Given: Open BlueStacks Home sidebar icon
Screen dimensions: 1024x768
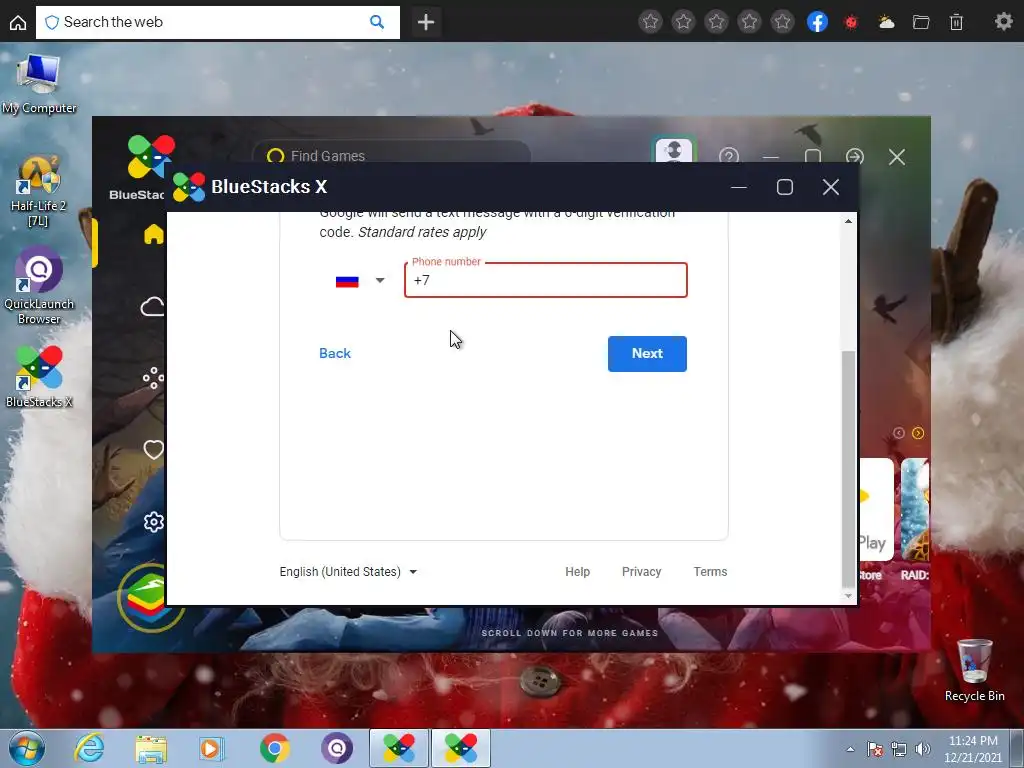Looking at the screenshot, I should pos(153,234).
